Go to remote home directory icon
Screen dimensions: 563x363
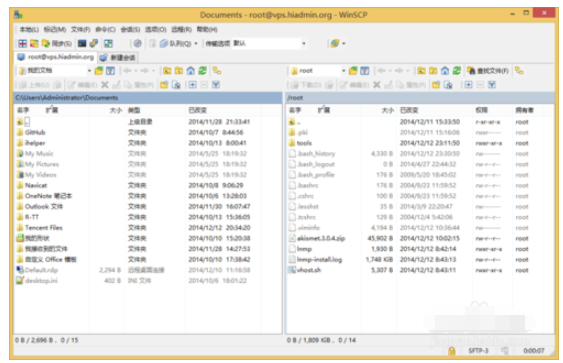click(x=445, y=71)
